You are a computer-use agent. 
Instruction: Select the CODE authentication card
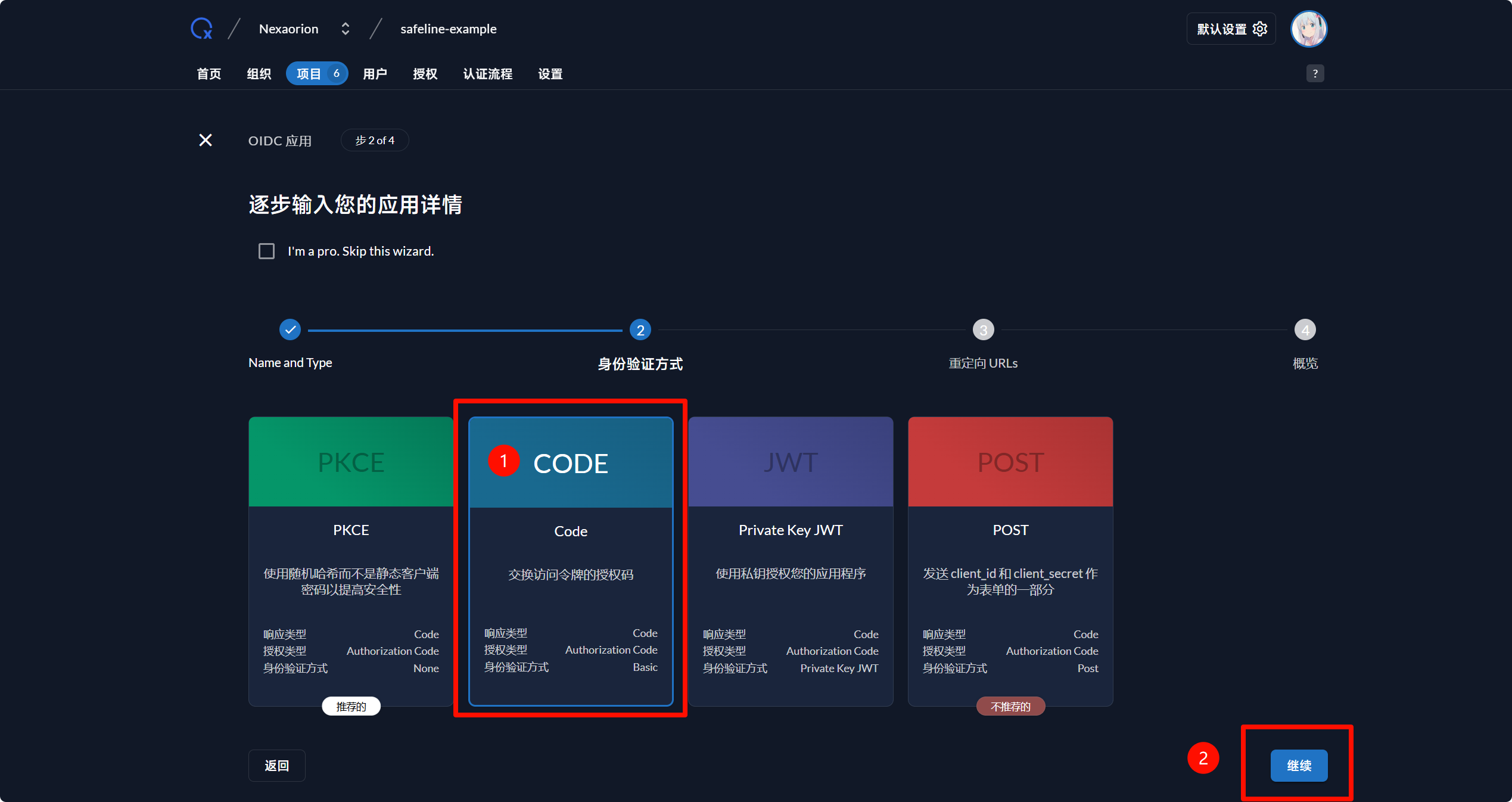tap(571, 560)
